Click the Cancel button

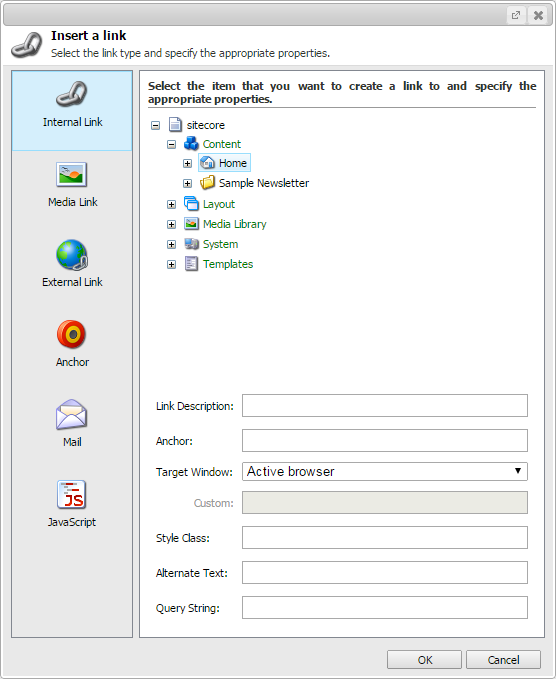point(503,660)
